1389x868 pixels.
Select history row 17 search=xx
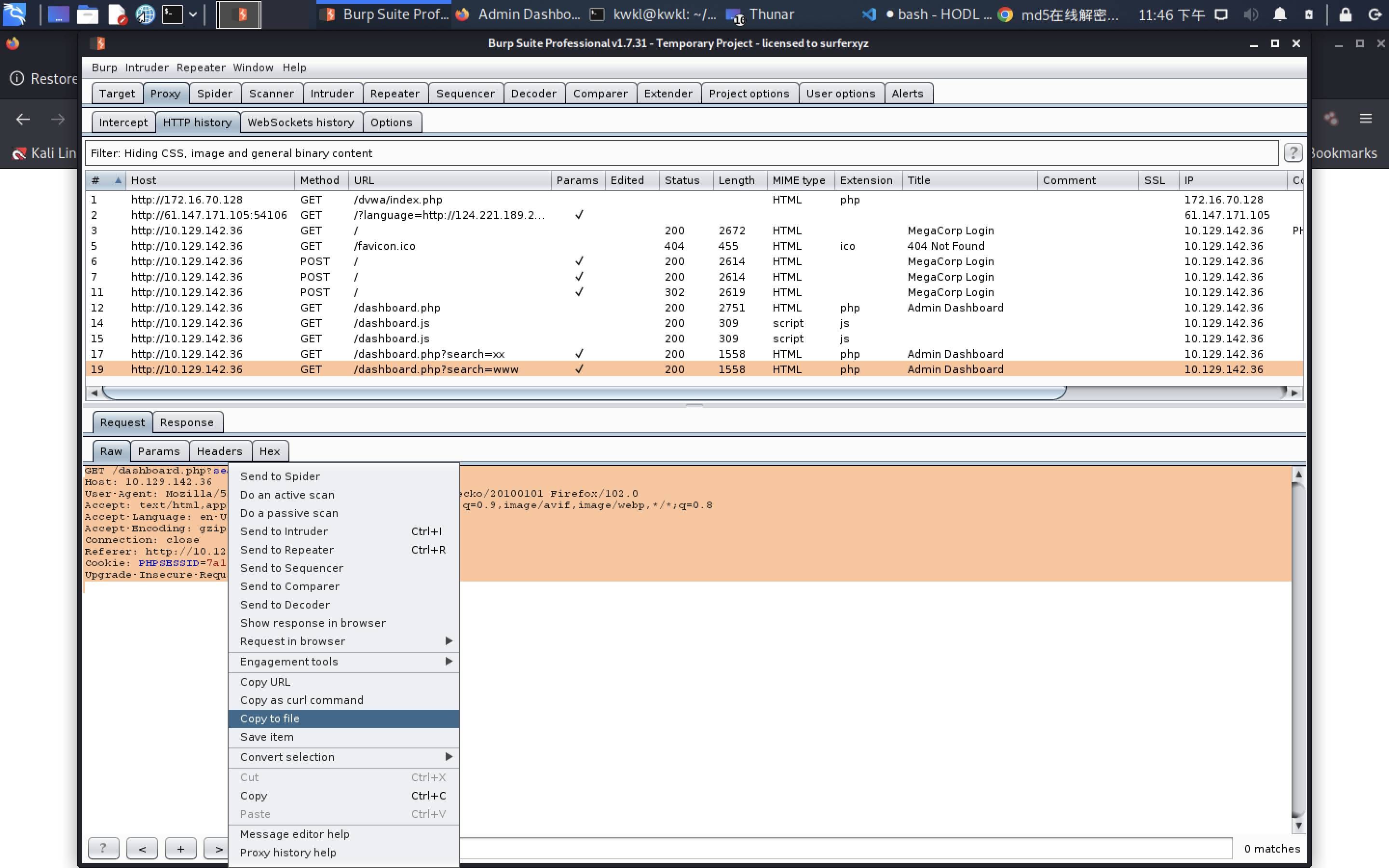point(694,353)
